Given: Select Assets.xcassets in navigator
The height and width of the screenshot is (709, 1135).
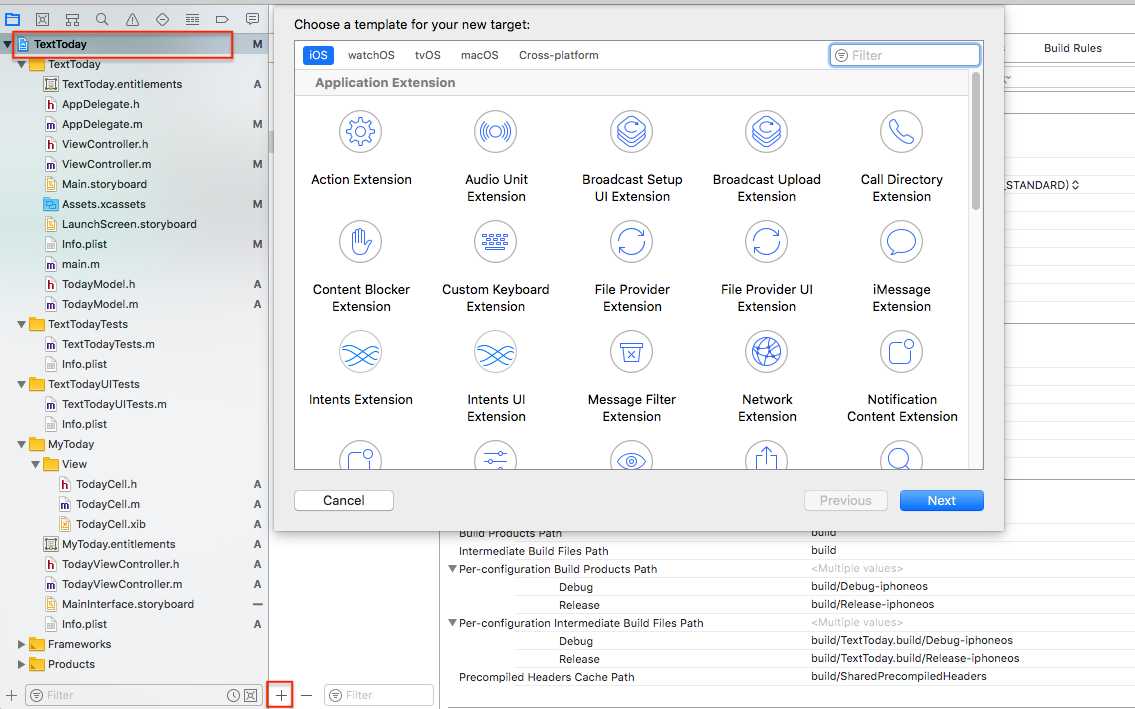Looking at the screenshot, I should click(x=104, y=204).
